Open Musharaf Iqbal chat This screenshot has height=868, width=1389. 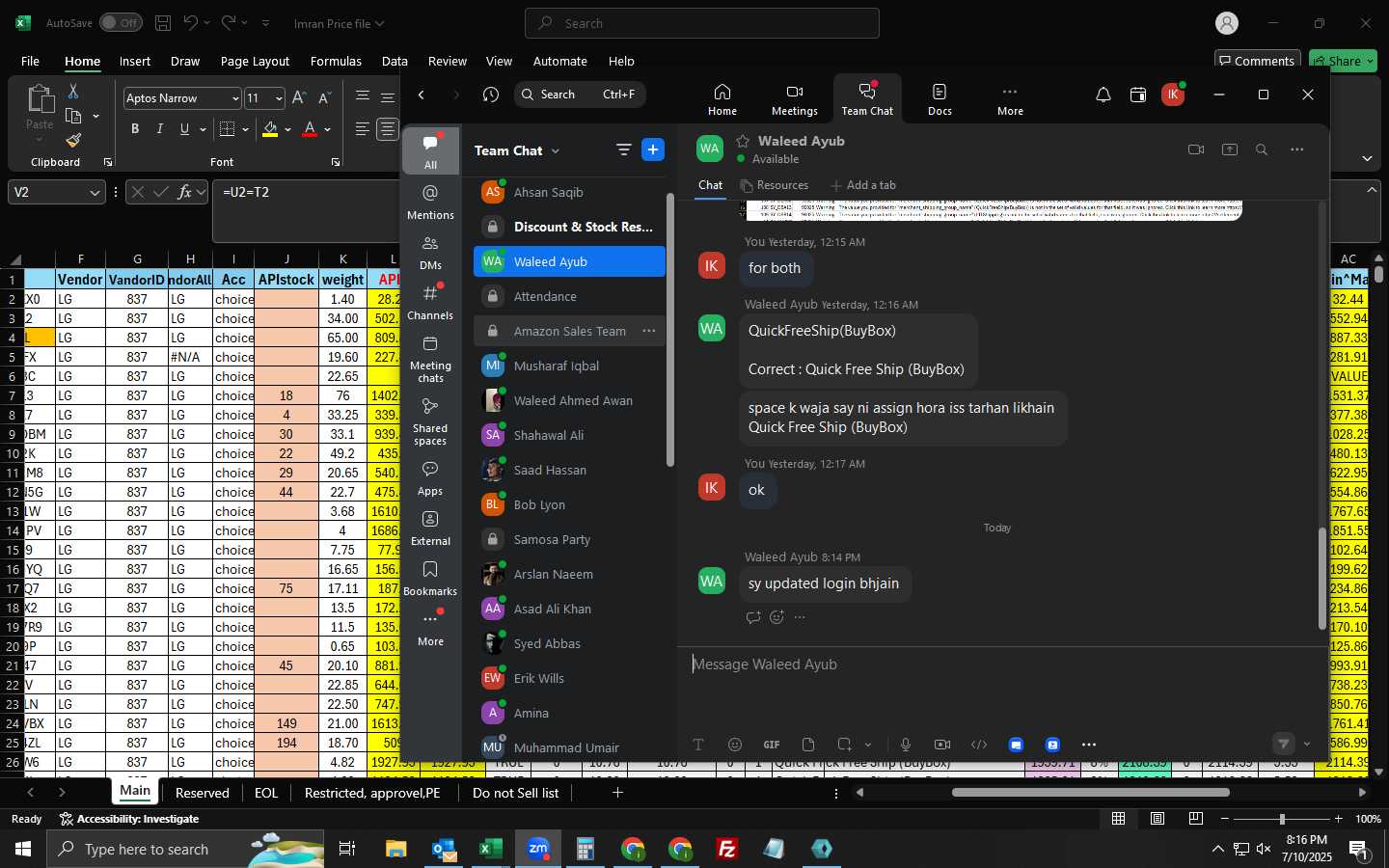click(x=569, y=366)
